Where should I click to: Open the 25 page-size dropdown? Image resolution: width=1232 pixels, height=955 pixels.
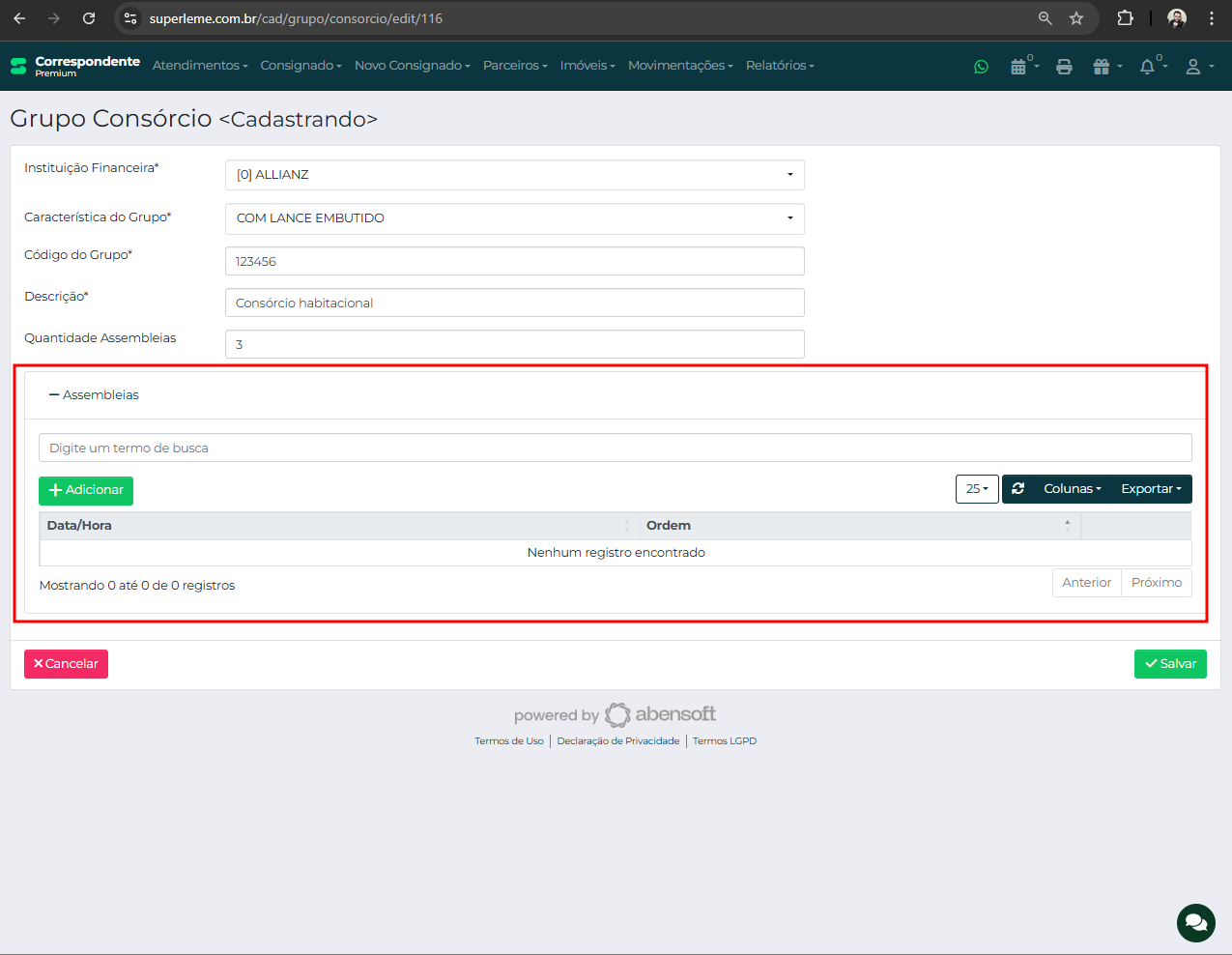(976, 489)
